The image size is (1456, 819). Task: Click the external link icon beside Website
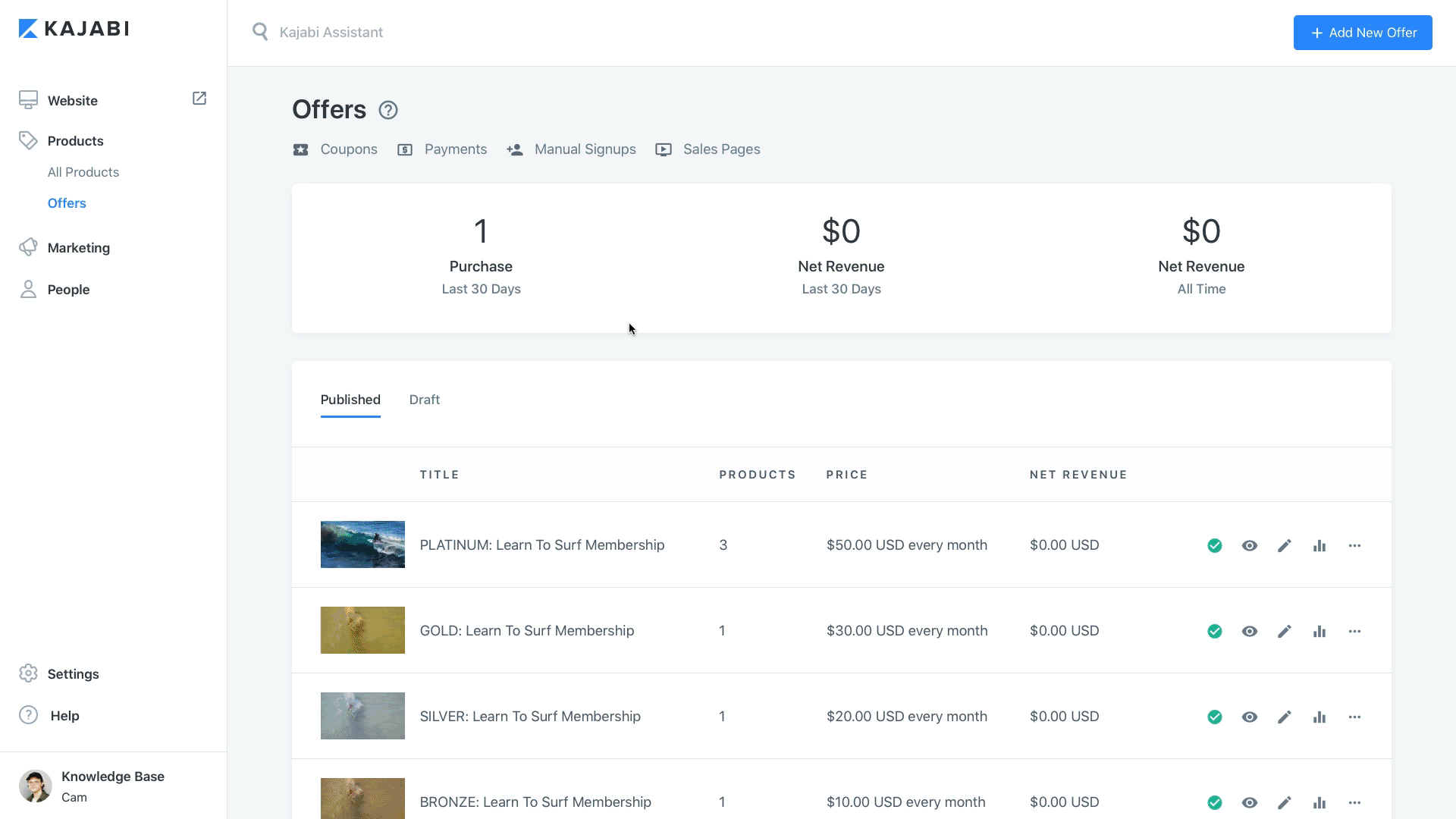point(199,99)
